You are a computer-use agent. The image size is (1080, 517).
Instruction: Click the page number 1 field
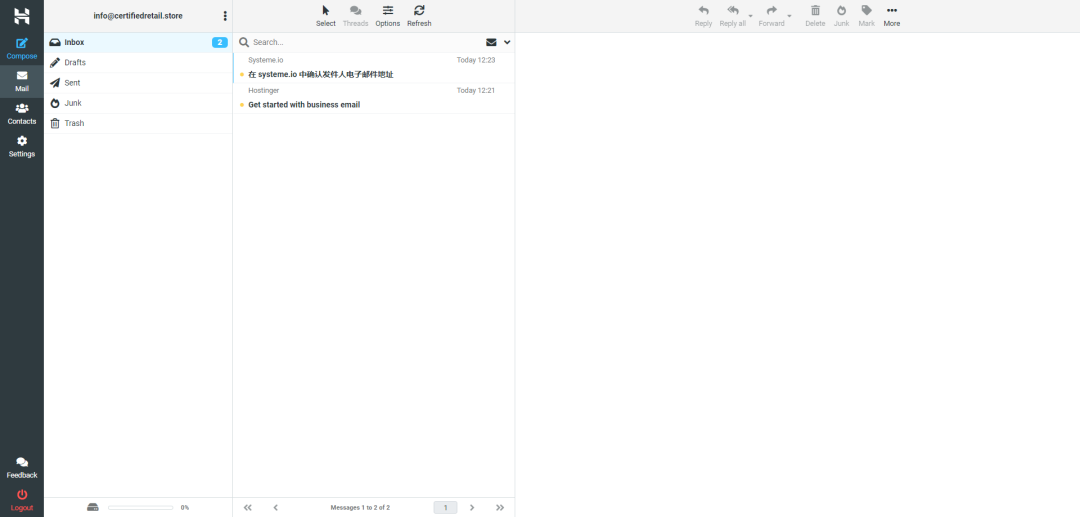[x=446, y=507]
